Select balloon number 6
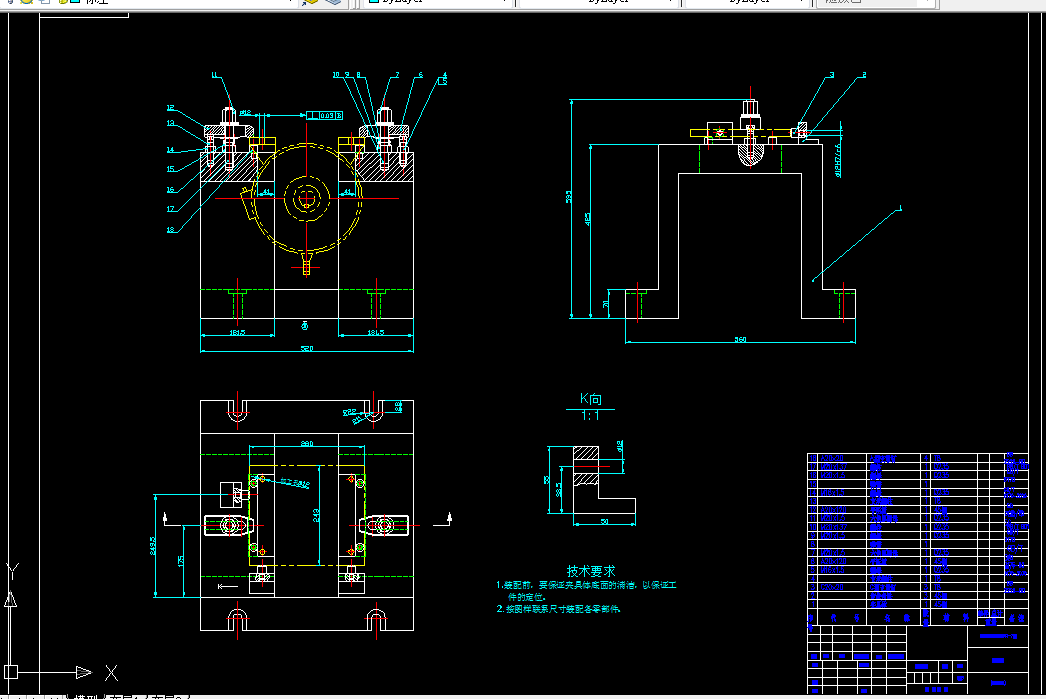 [x=421, y=75]
